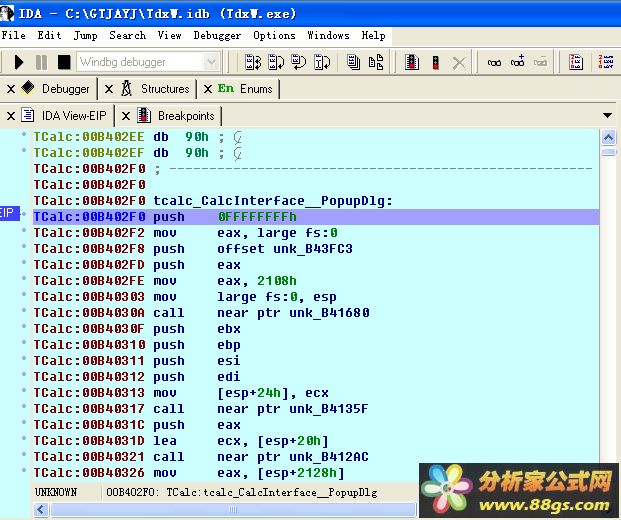Click the call target unk_B41680
Screen dimensions: 621x520
click(x=329, y=313)
